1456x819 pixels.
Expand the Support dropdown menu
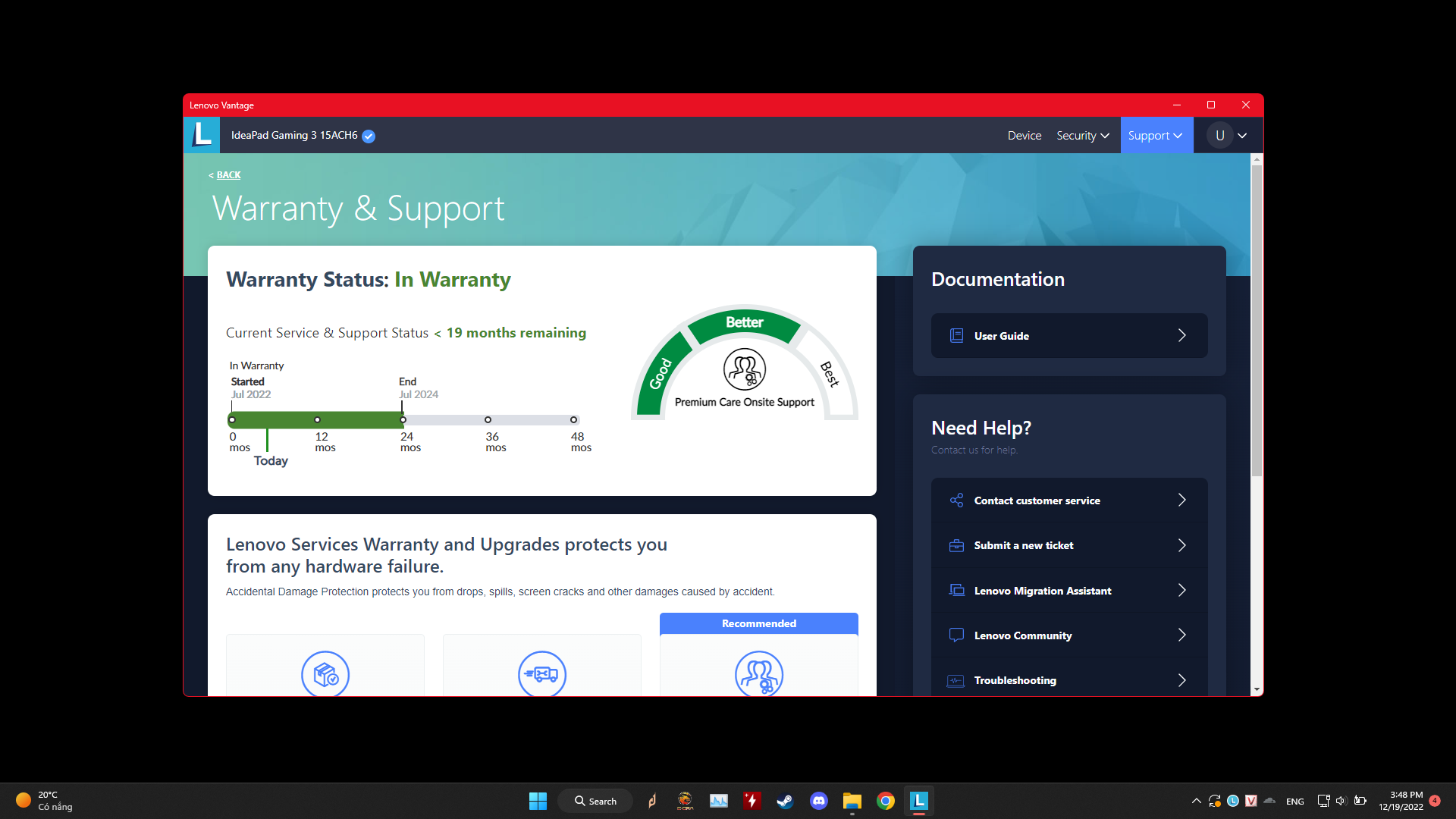coord(1155,136)
